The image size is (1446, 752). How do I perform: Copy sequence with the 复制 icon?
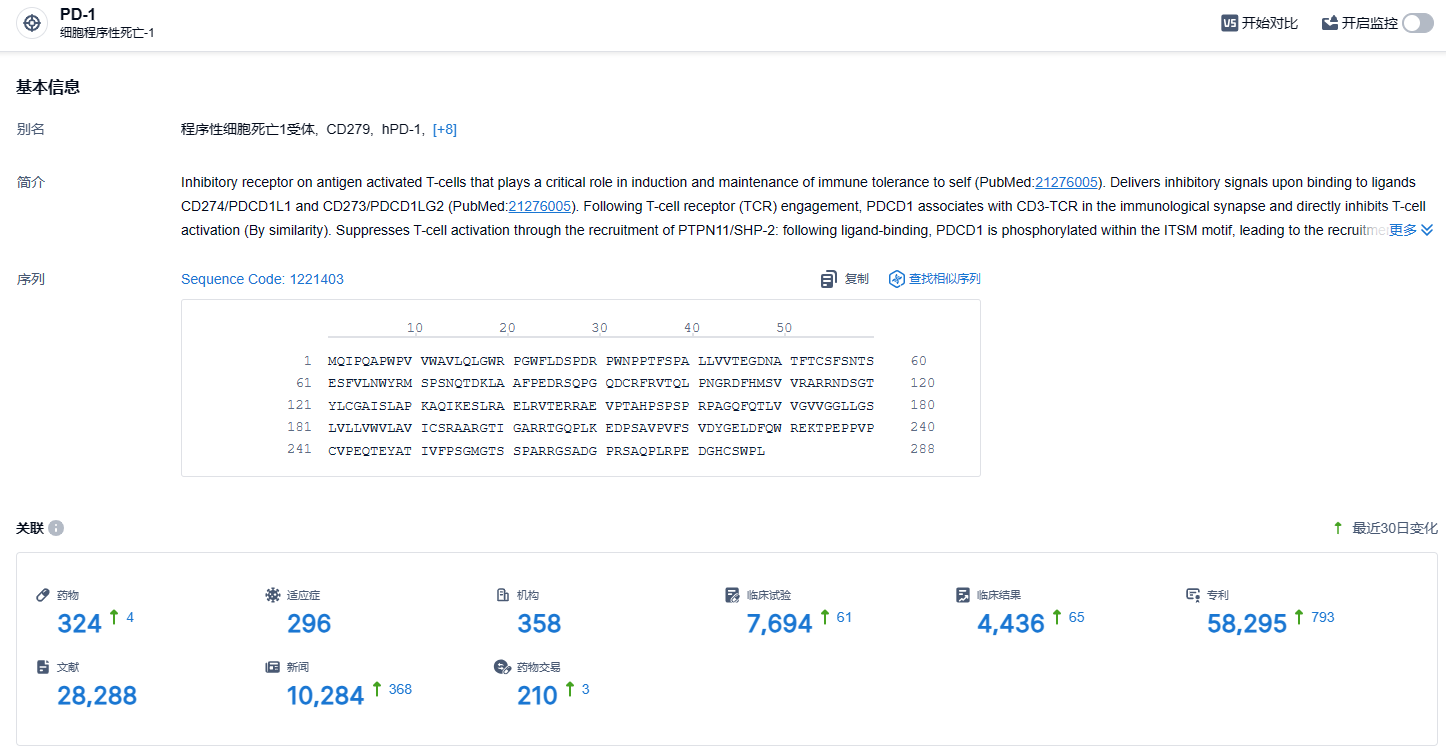click(829, 279)
